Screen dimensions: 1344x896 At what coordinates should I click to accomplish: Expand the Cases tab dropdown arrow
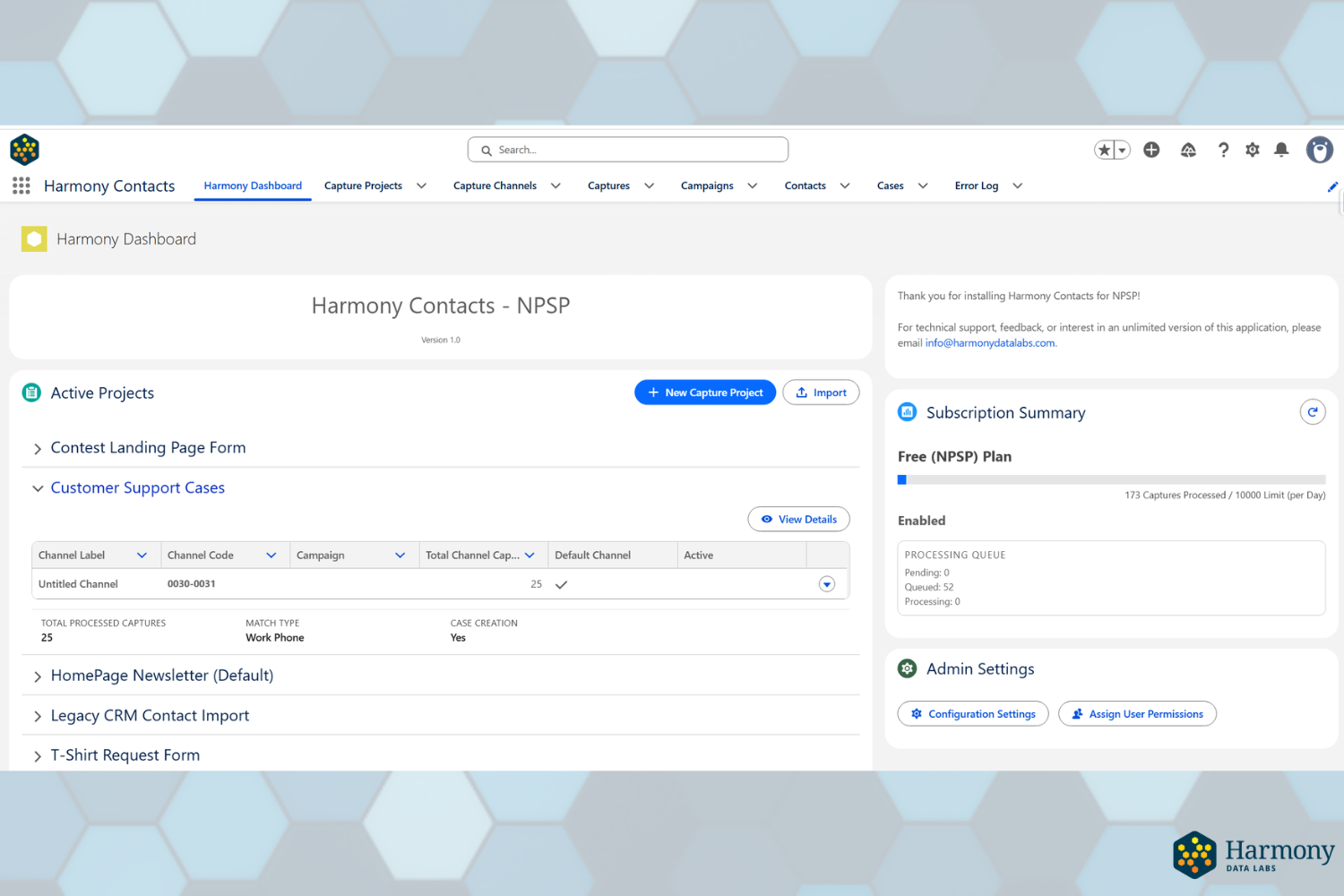(x=923, y=186)
